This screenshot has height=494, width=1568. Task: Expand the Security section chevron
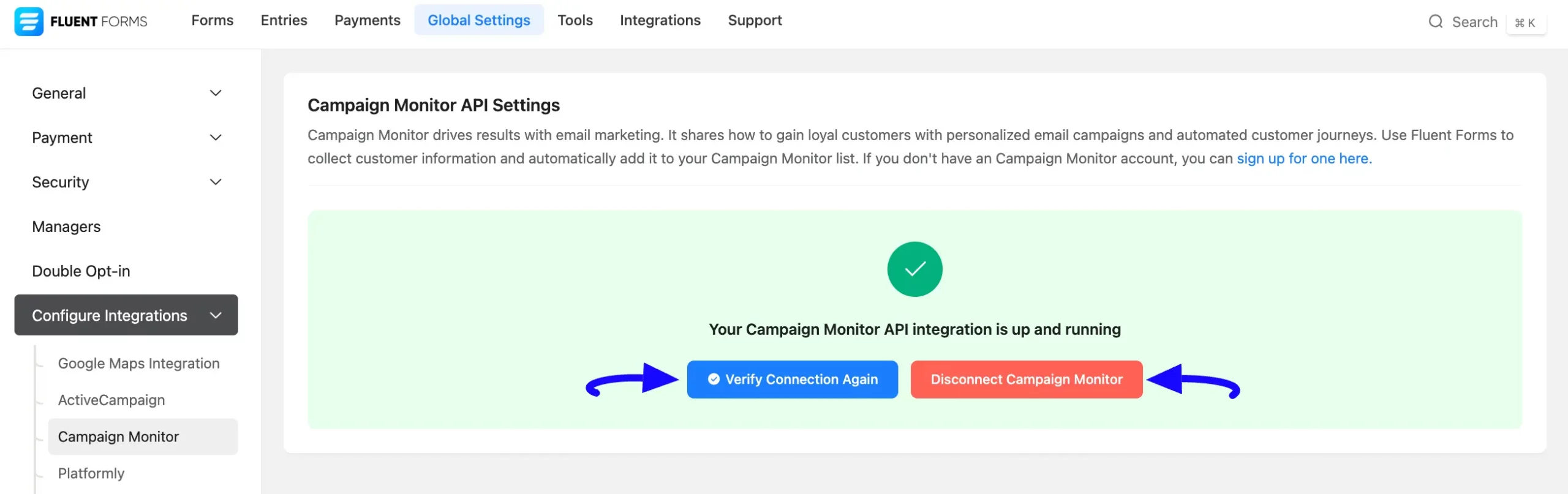tap(216, 182)
